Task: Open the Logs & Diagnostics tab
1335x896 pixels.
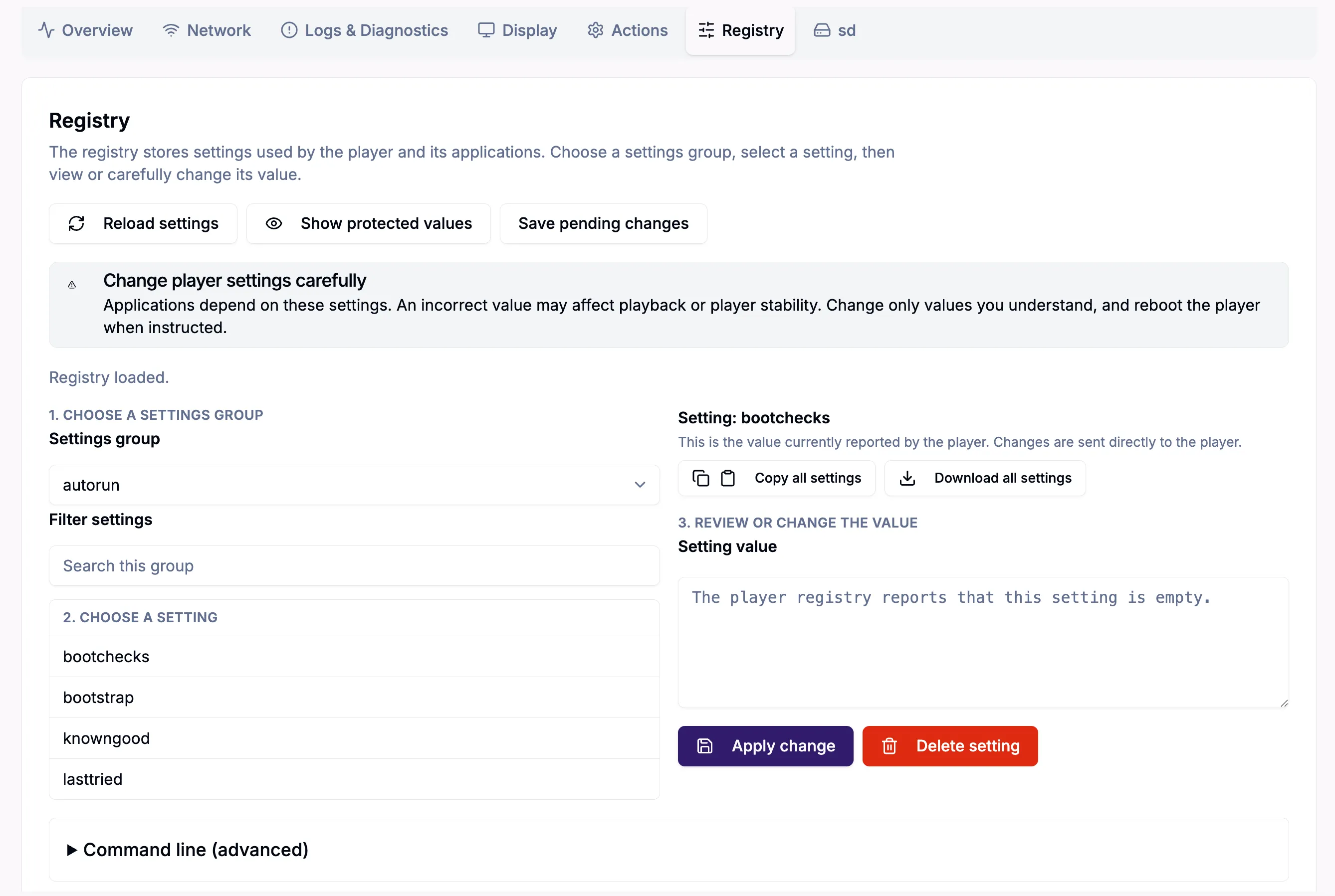Action: [x=364, y=30]
